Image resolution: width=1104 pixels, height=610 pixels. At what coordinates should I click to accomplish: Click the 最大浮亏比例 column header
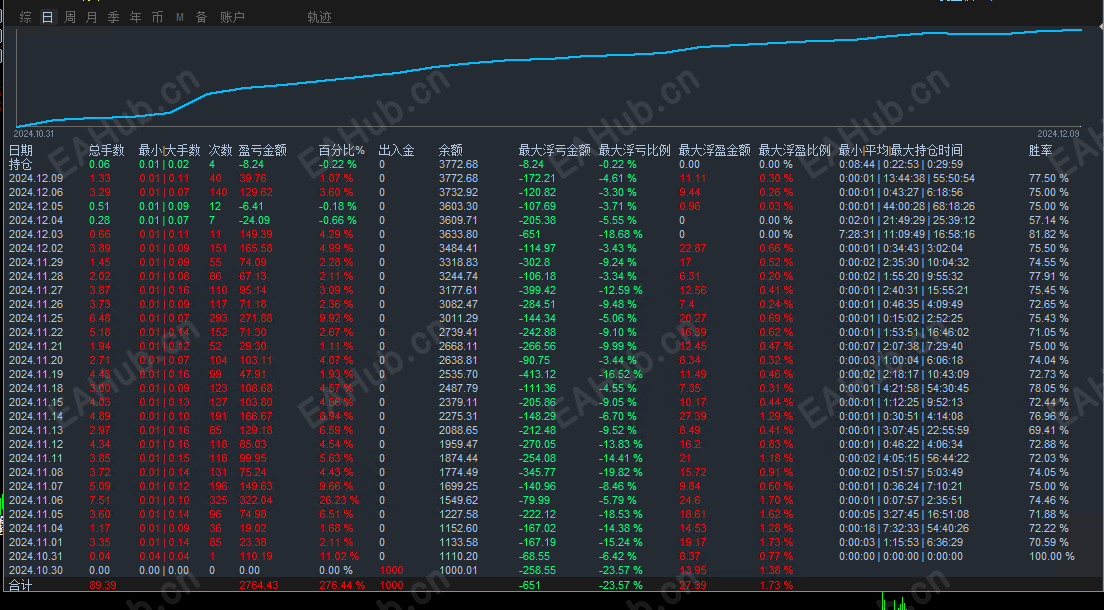(x=634, y=150)
